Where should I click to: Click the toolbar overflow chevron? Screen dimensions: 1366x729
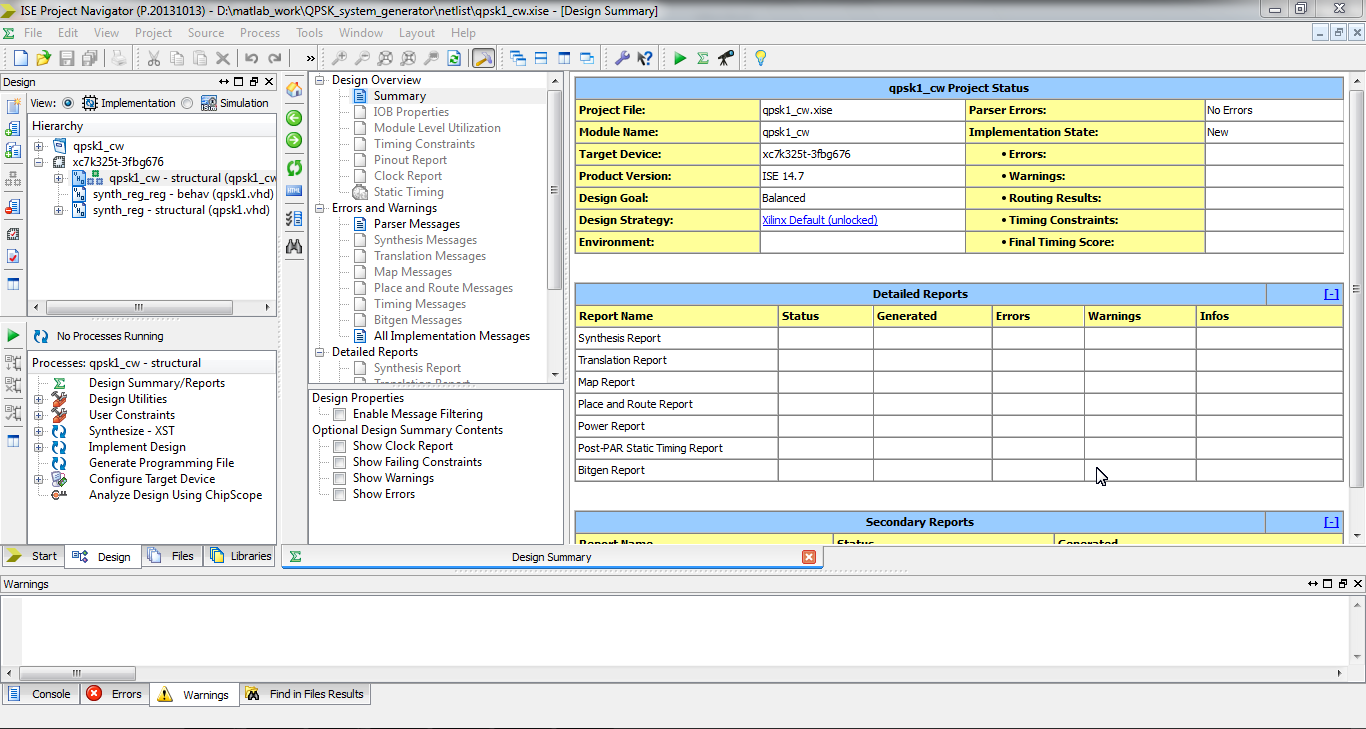(x=310, y=58)
